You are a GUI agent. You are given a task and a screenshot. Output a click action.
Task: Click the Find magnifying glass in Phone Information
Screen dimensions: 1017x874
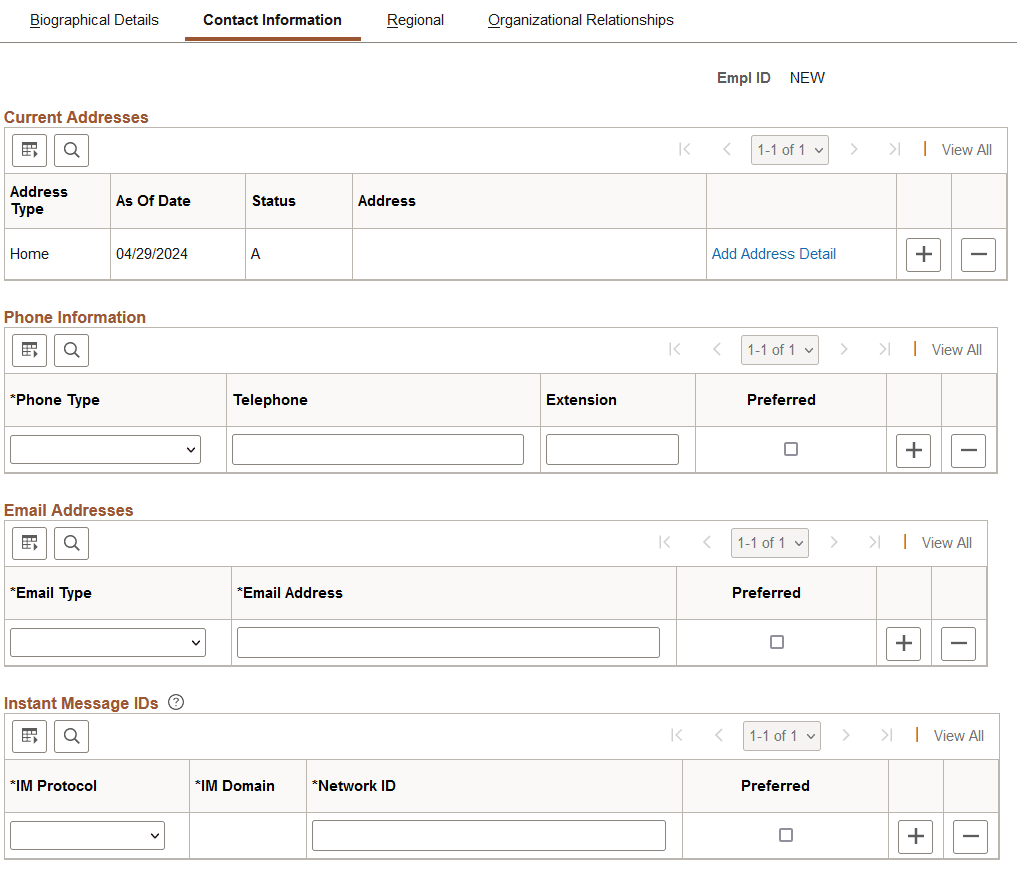pyautogui.click(x=70, y=350)
